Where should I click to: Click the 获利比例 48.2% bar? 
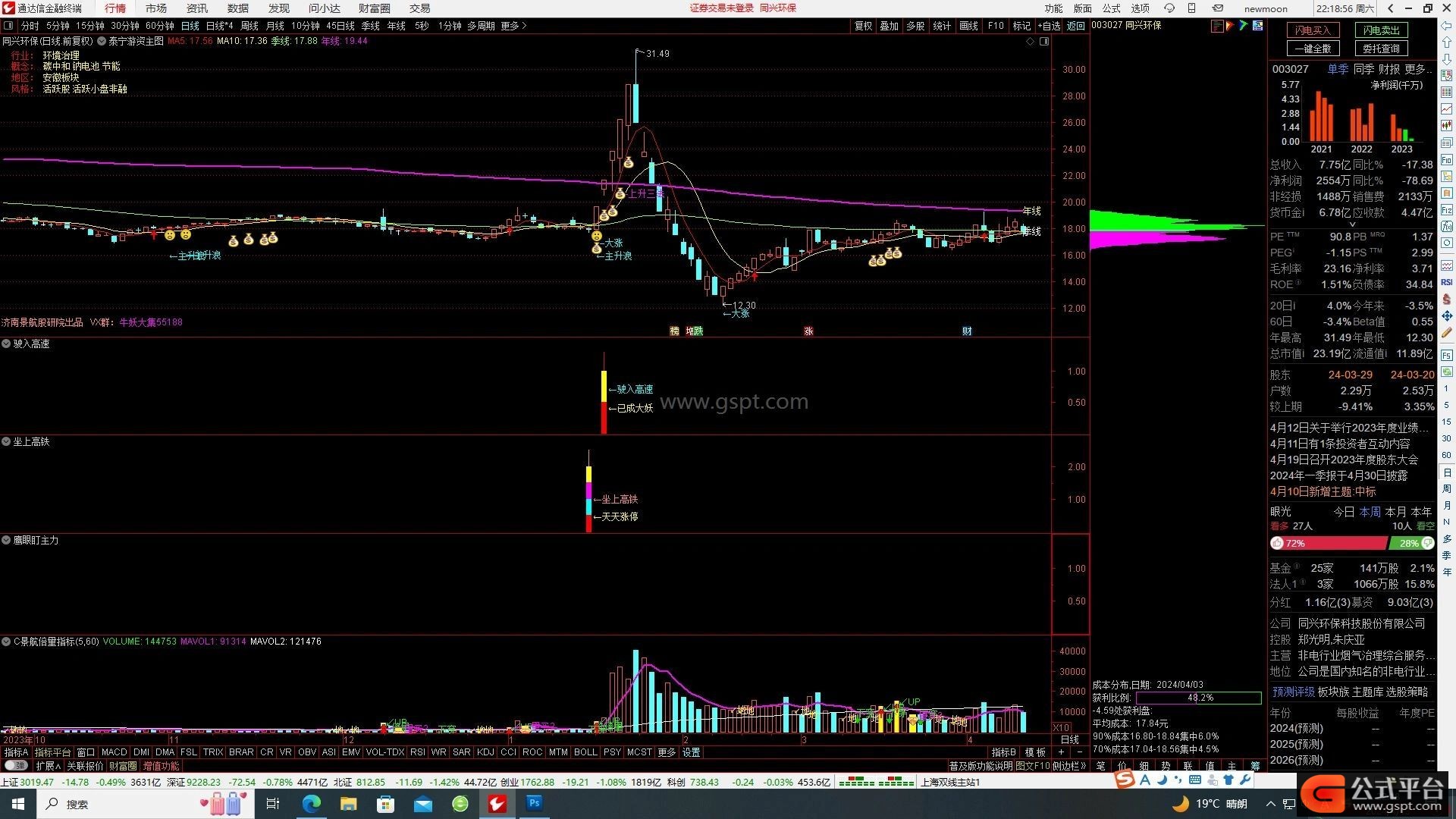(x=1199, y=698)
